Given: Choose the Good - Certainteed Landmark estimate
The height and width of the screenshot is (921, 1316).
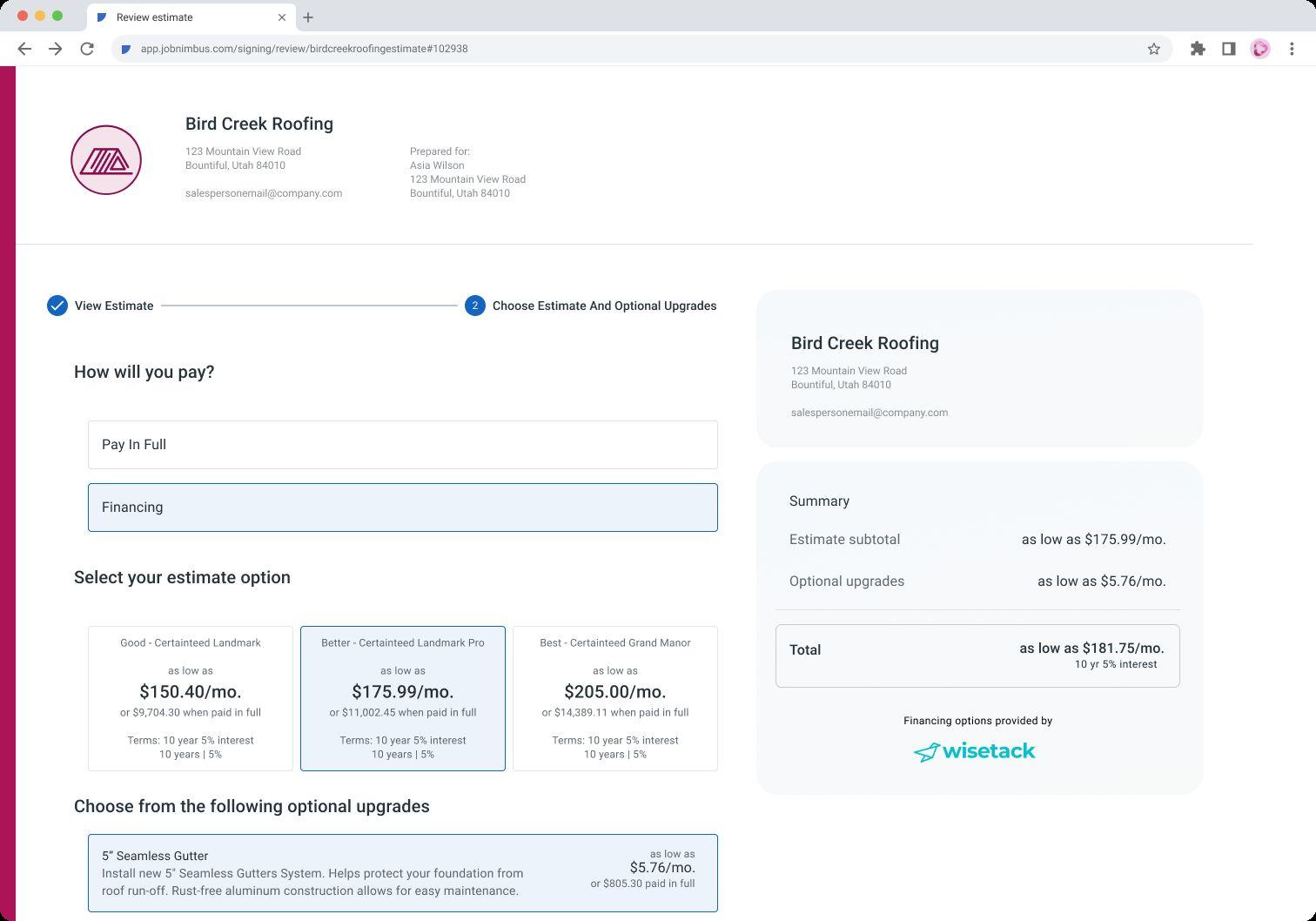Looking at the screenshot, I should coord(191,698).
